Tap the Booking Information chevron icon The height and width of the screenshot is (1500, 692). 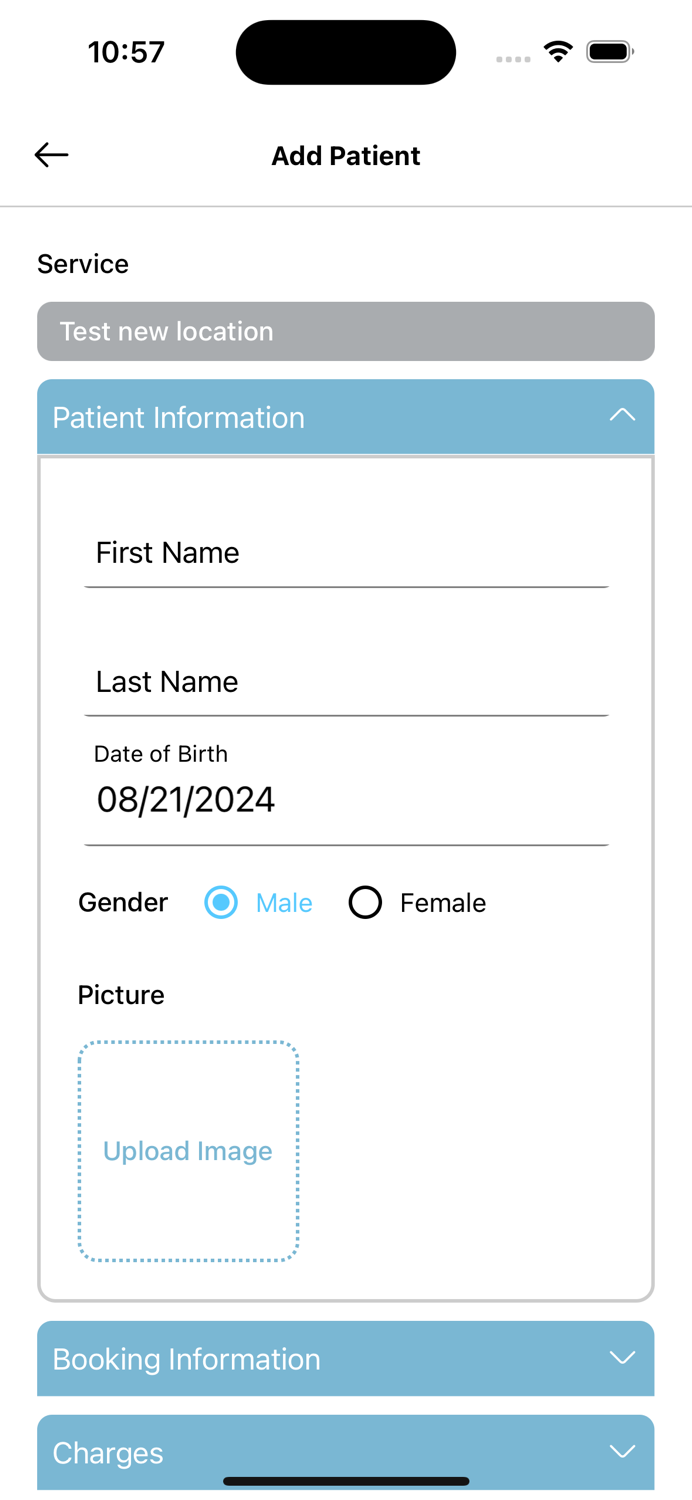coord(622,1358)
